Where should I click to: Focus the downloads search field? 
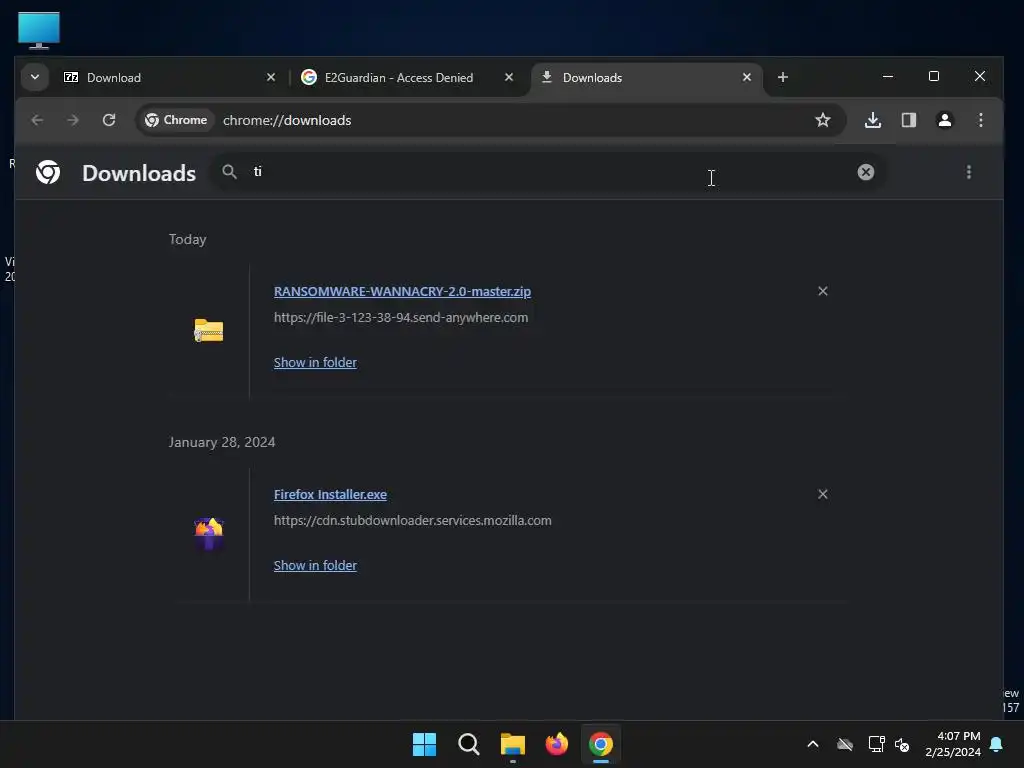click(549, 172)
